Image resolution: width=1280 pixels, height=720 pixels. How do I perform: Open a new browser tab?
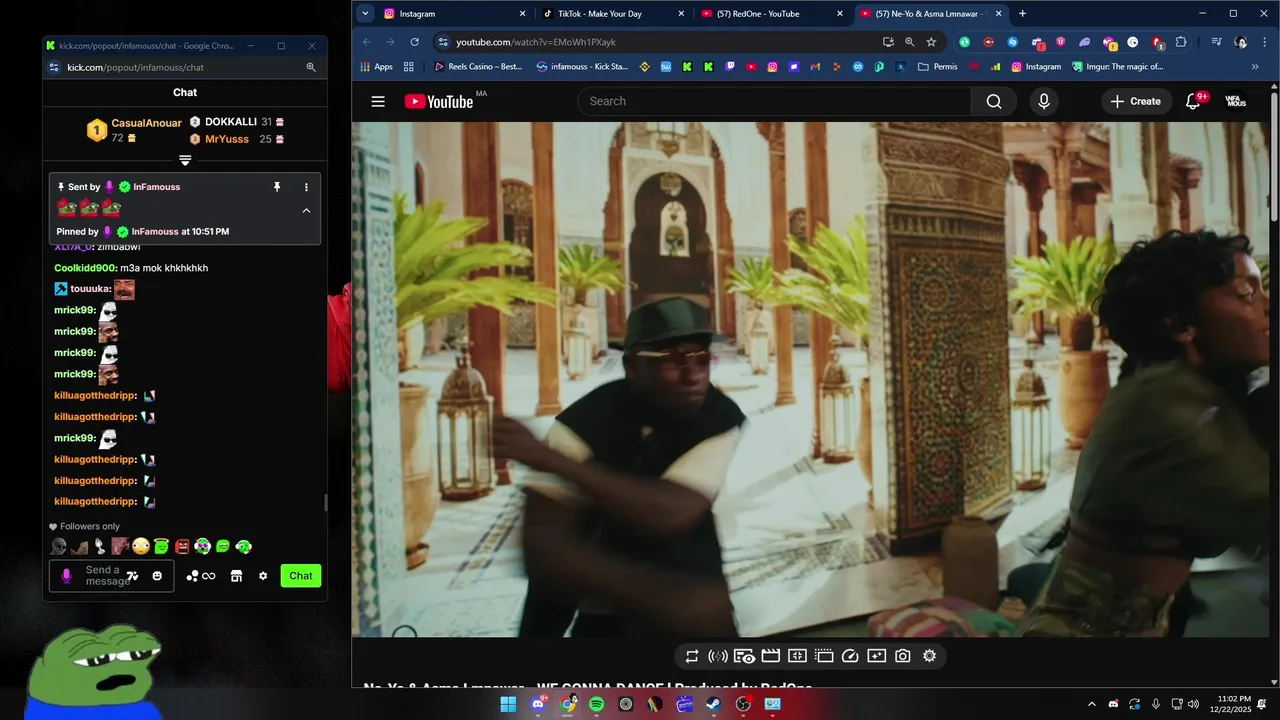click(1022, 14)
